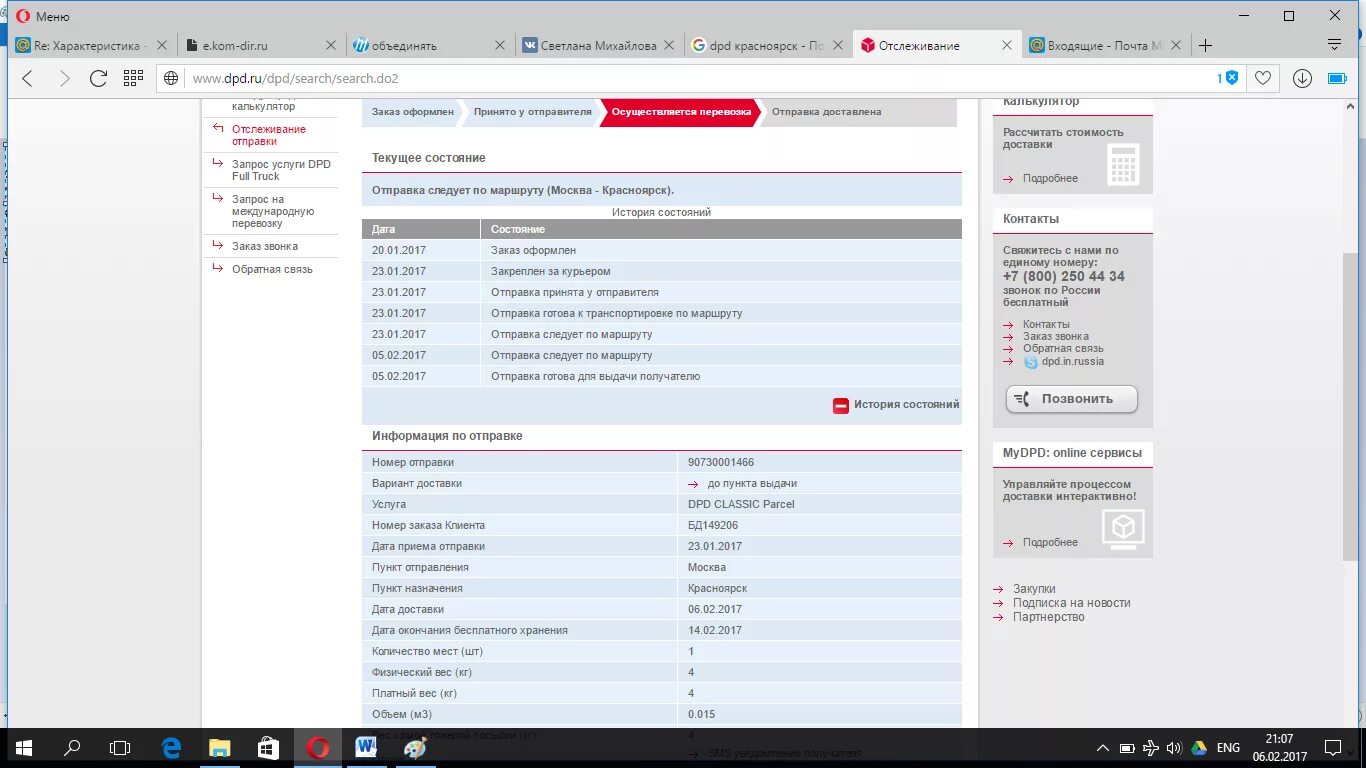Open Windows Store from taskbar
This screenshot has width=1366, height=768.
[268, 747]
